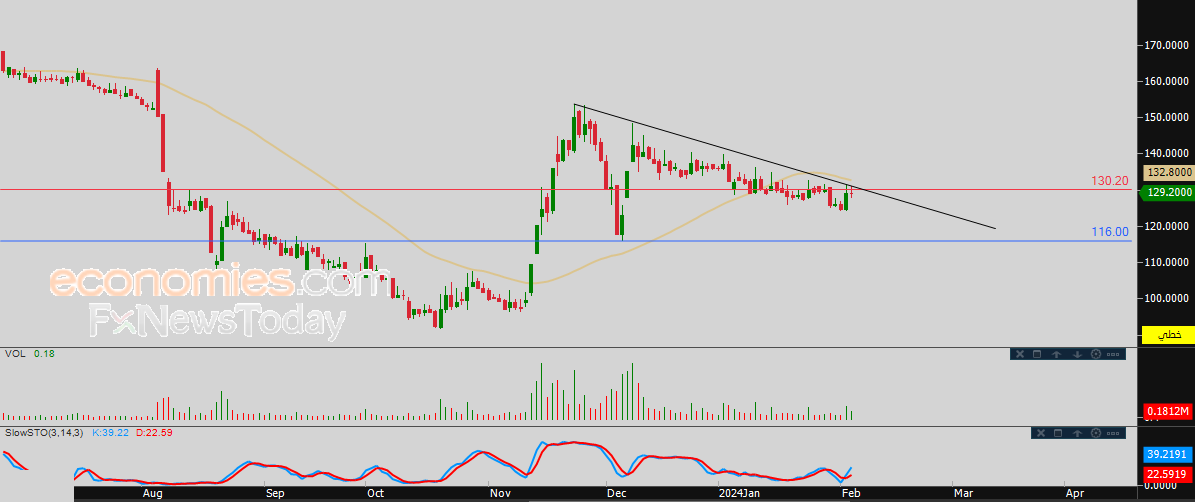Click the 100.0000 price axis label

(x=1168, y=298)
